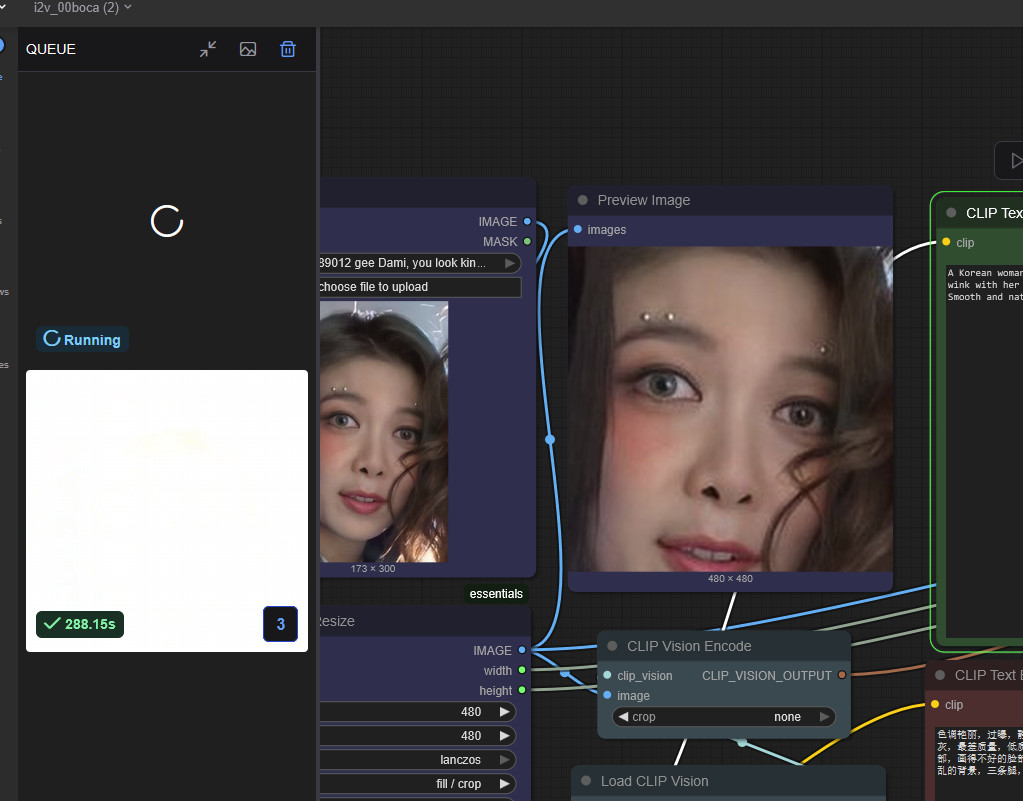Click the 480 × 480 preview image
Image resolution: width=1023 pixels, height=801 pixels.
point(729,409)
